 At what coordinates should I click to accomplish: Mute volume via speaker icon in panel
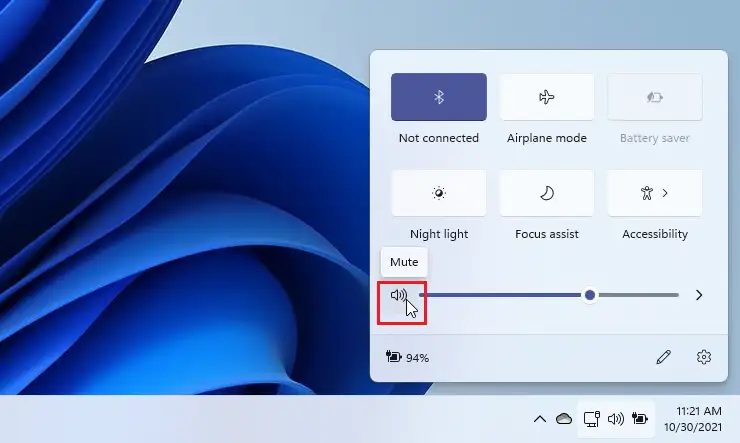pyautogui.click(x=399, y=295)
